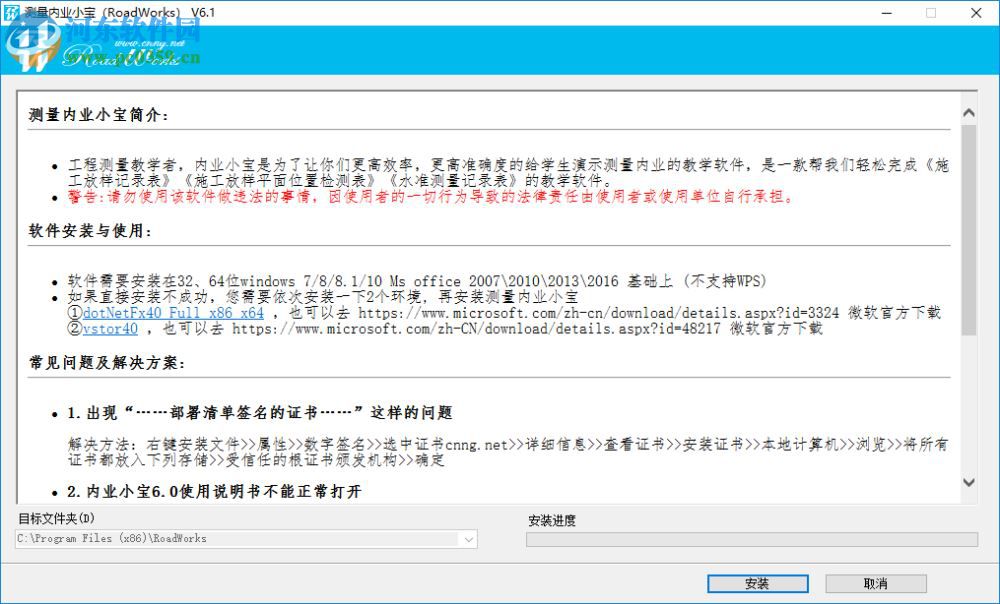Click the 目标文件夹(D) label
This screenshot has height=604, width=1000.
pyautogui.click(x=56, y=519)
